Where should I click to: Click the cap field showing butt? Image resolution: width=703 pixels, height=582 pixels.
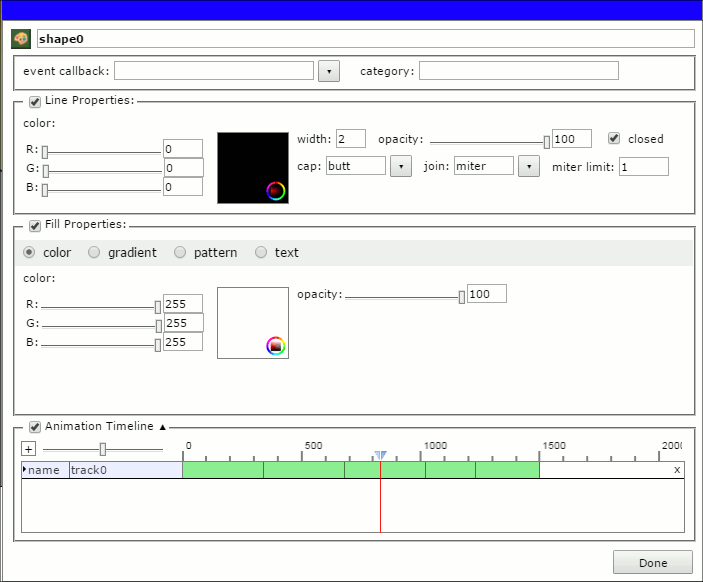[356, 166]
